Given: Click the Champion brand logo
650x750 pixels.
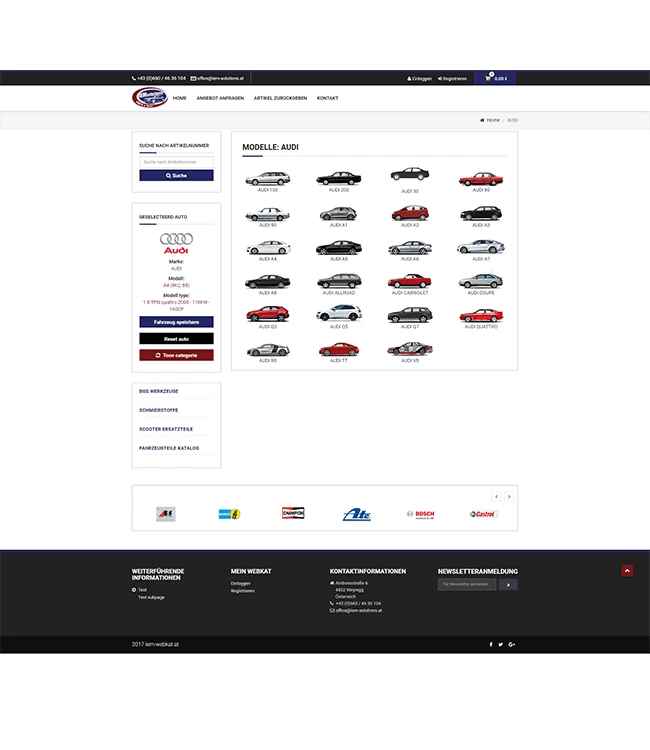Looking at the screenshot, I should [293, 513].
